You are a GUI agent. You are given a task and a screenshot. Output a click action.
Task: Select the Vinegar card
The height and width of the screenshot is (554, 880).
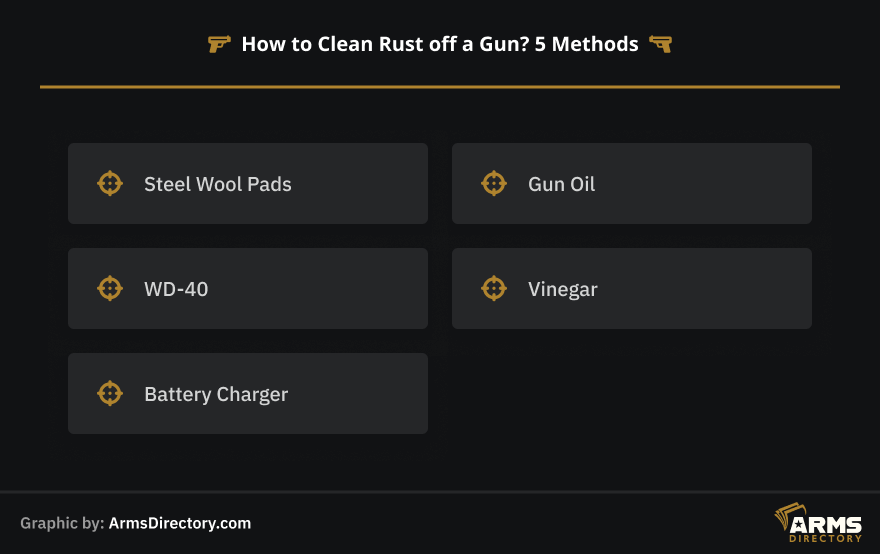[632, 289]
